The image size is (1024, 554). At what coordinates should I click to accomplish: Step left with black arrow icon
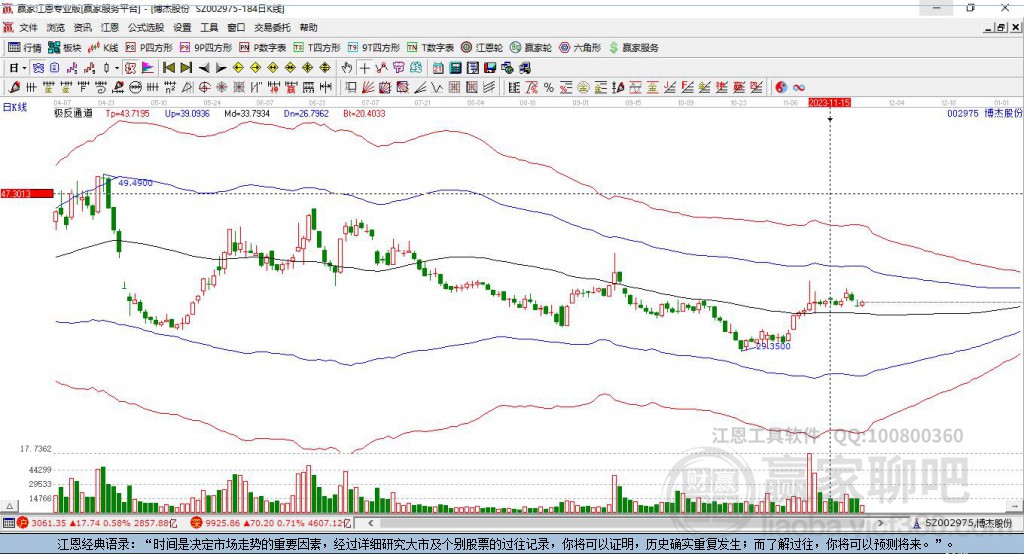204,68
